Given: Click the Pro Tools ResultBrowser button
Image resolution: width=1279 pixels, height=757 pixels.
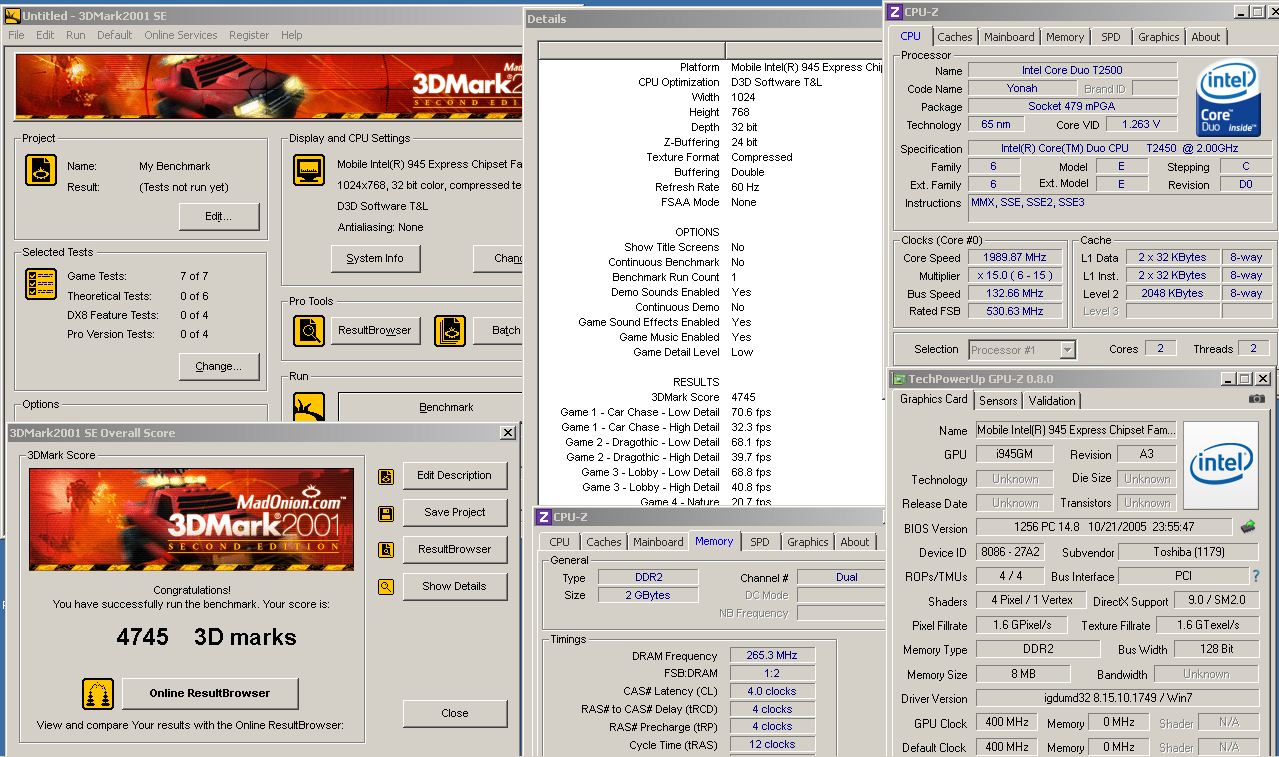Looking at the screenshot, I should pyautogui.click(x=375, y=331).
